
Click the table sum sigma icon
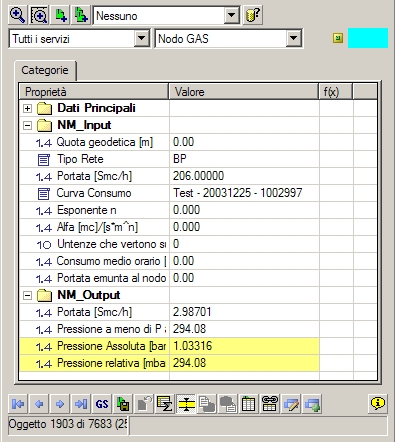(x=165, y=404)
